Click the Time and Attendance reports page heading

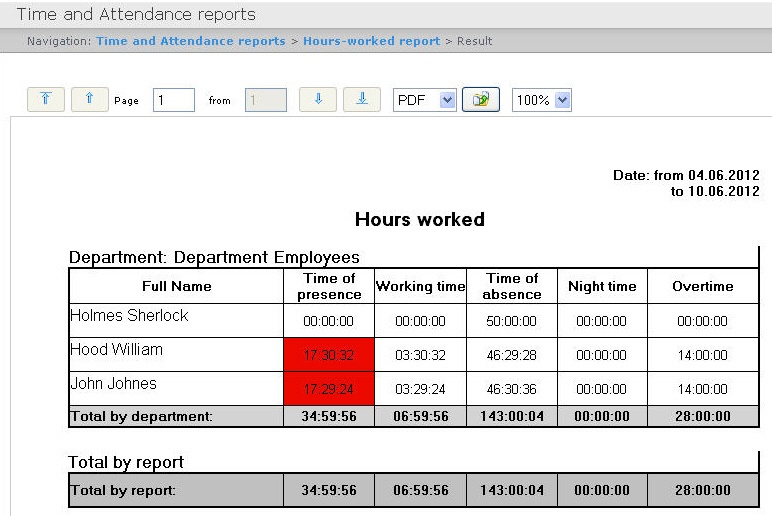(x=136, y=14)
